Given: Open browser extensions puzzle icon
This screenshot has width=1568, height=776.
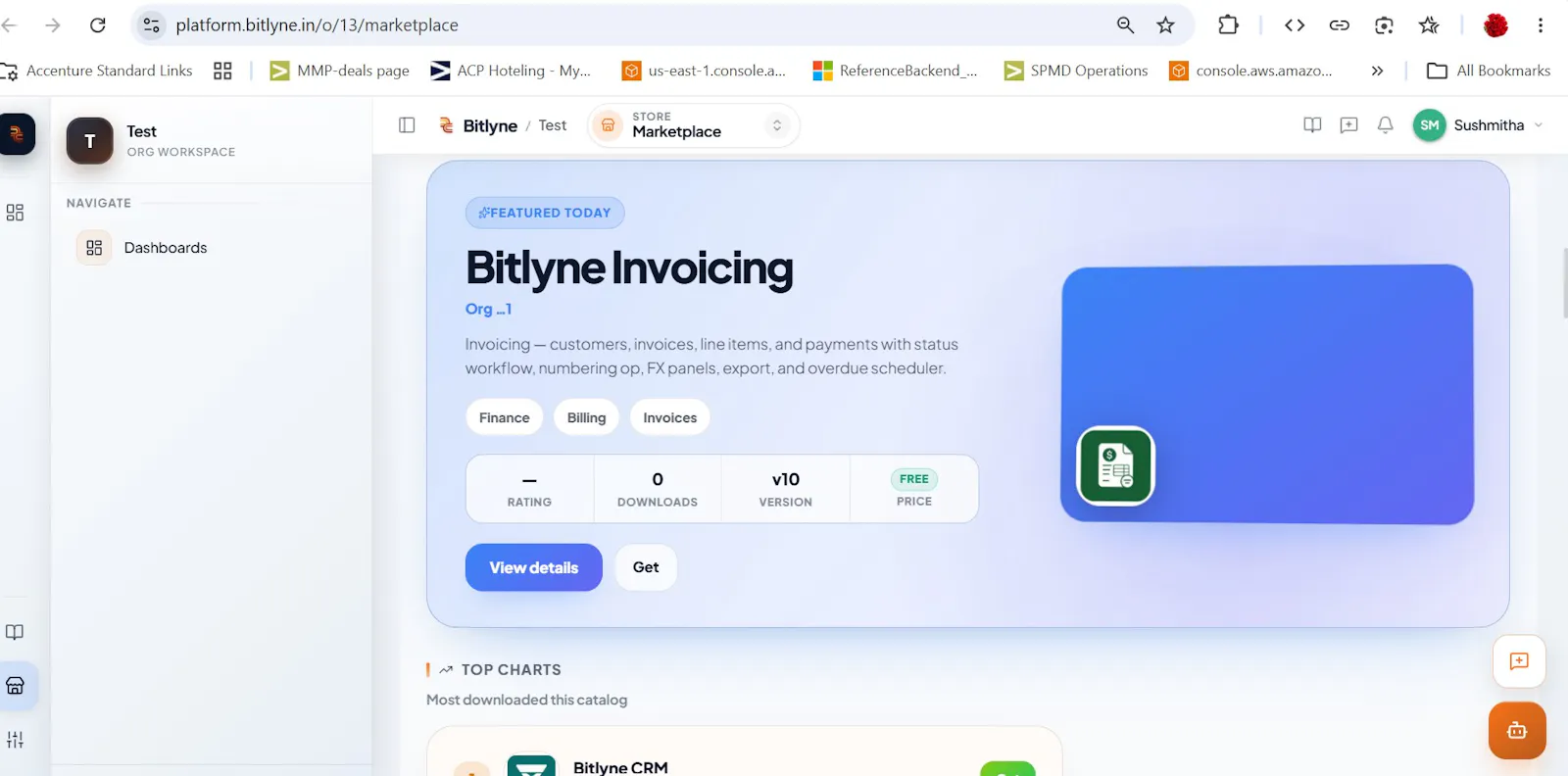Looking at the screenshot, I should tap(1228, 25).
